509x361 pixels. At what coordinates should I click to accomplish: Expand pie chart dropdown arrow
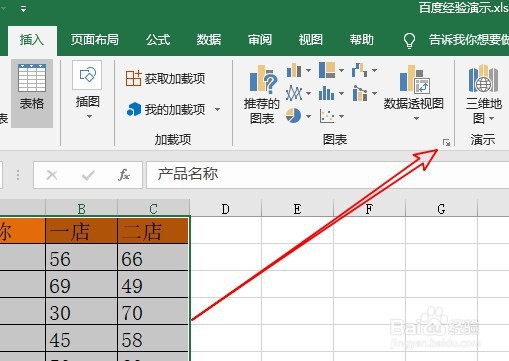pos(308,116)
